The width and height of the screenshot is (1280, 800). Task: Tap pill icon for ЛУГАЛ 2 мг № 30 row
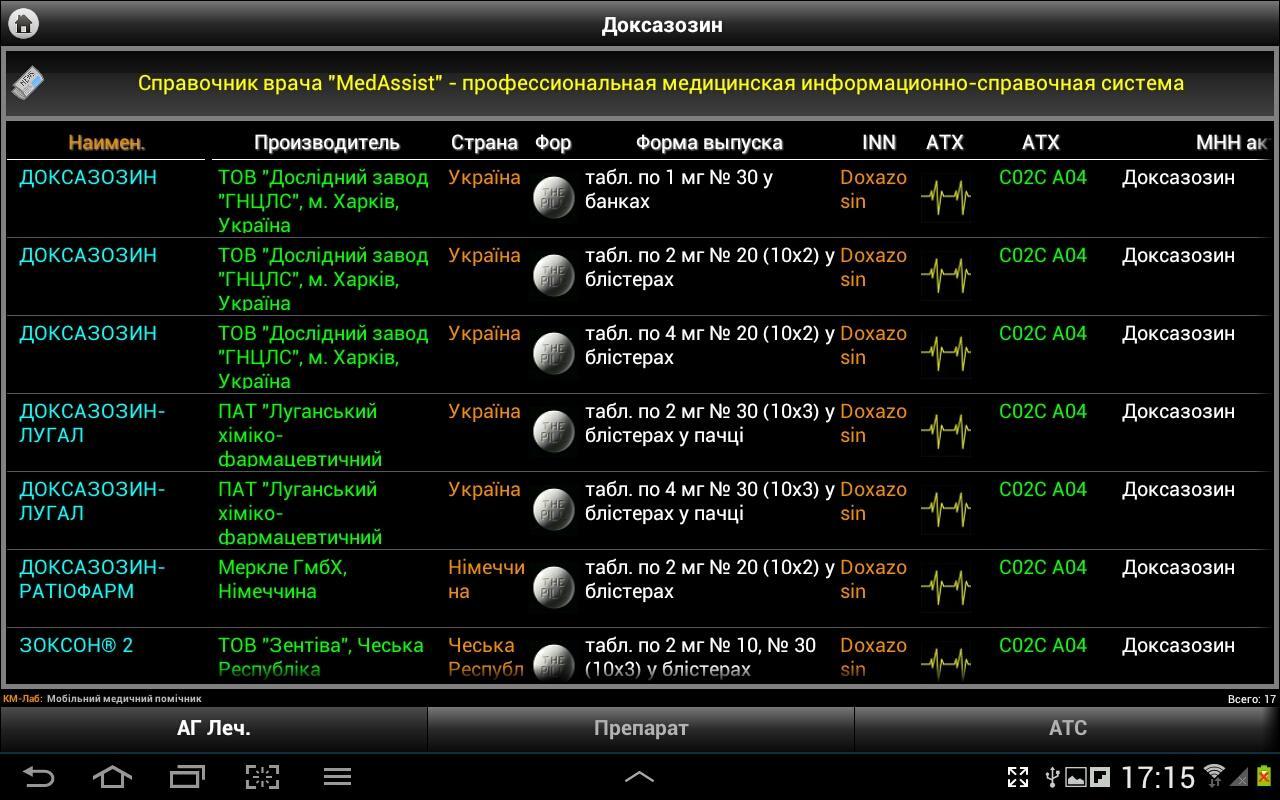553,430
